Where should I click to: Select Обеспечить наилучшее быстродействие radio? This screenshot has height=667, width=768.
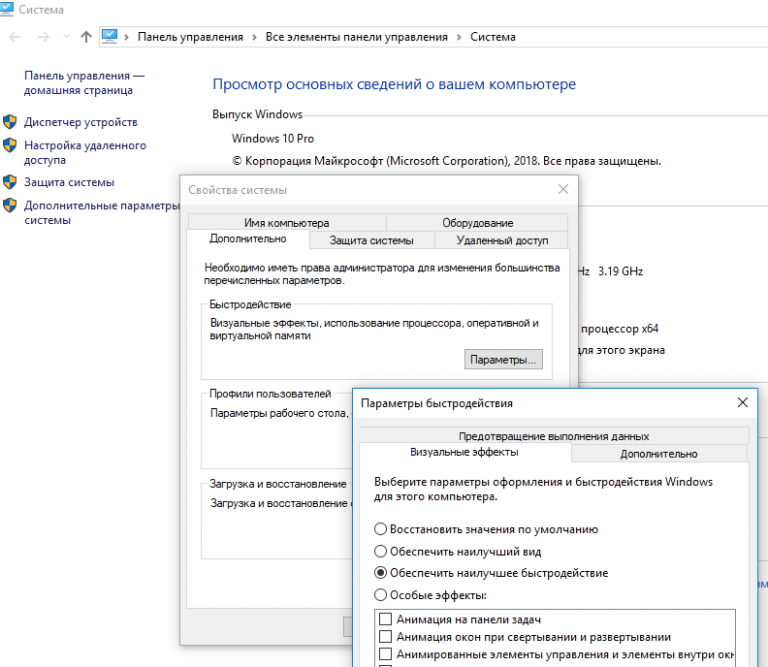tap(491, 573)
